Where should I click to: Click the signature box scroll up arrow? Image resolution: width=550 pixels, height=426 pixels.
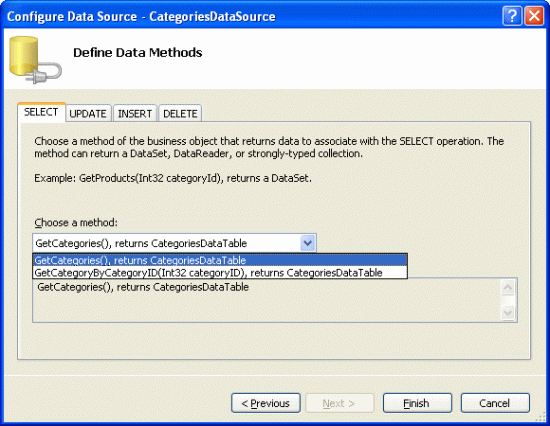[508, 288]
